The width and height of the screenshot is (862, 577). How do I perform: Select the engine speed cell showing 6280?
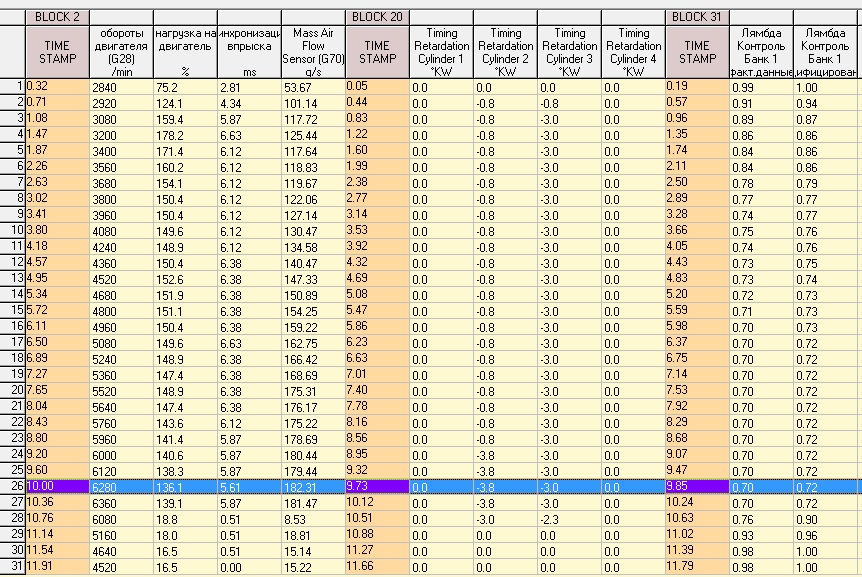pyautogui.click(x=120, y=486)
